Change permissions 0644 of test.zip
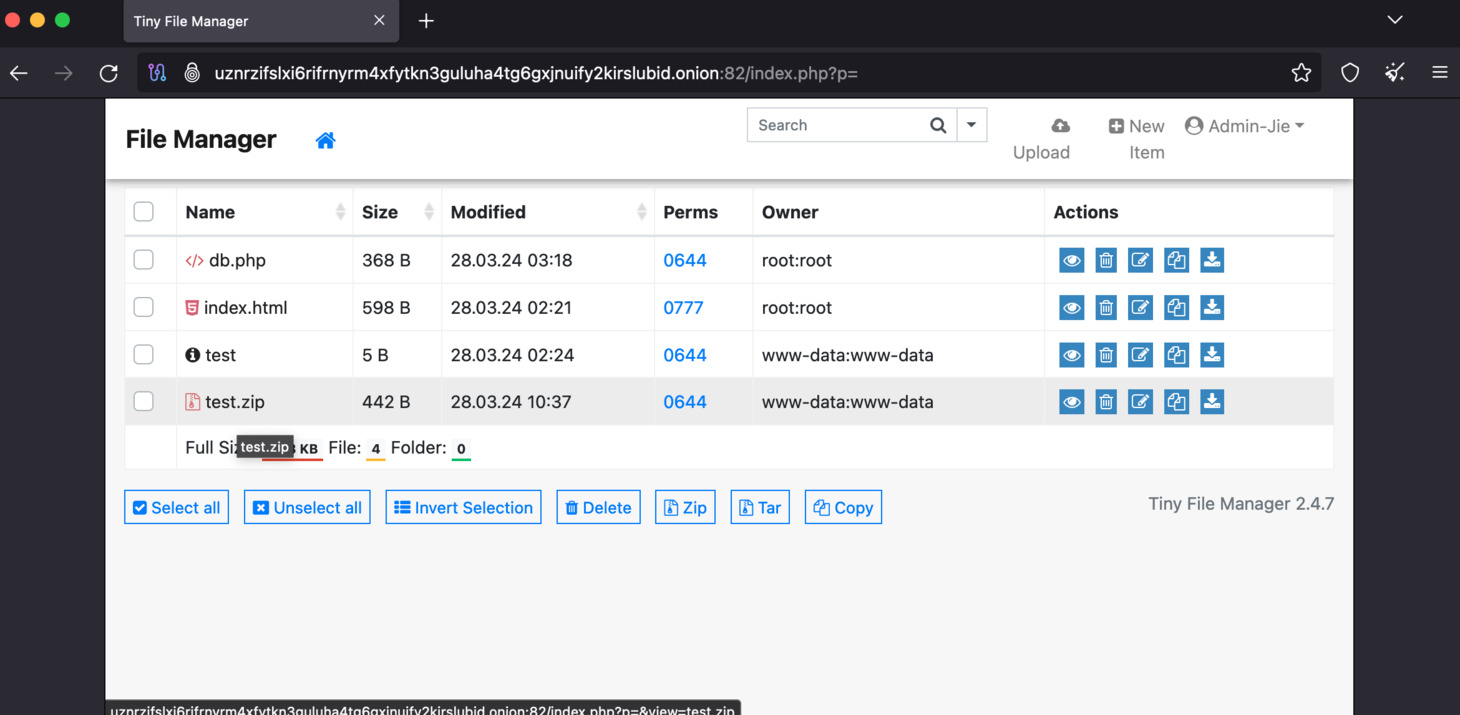The width and height of the screenshot is (1460, 715). 685,401
